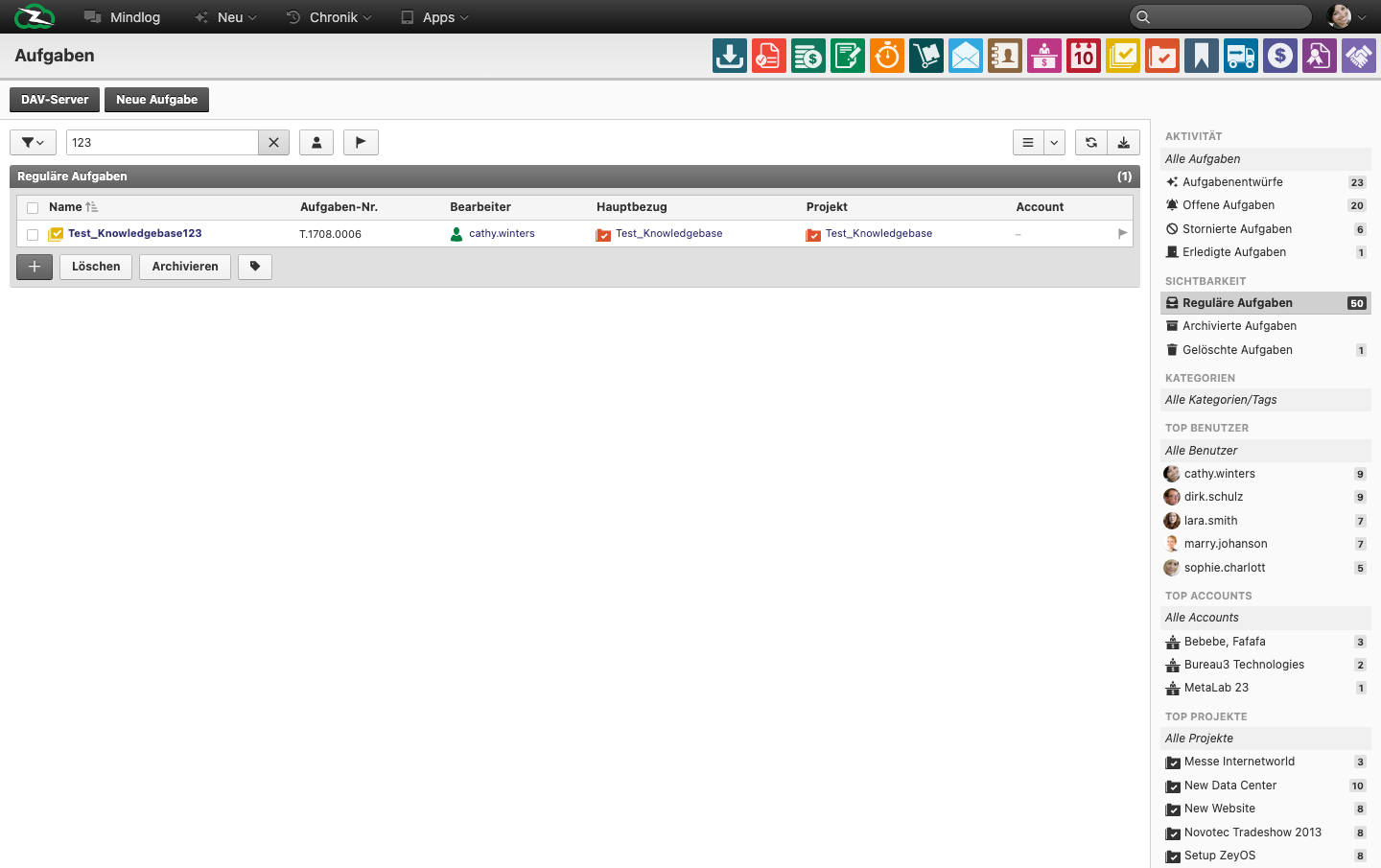Open the green notes pencil app icon
The height and width of the screenshot is (868, 1381).
(848, 56)
